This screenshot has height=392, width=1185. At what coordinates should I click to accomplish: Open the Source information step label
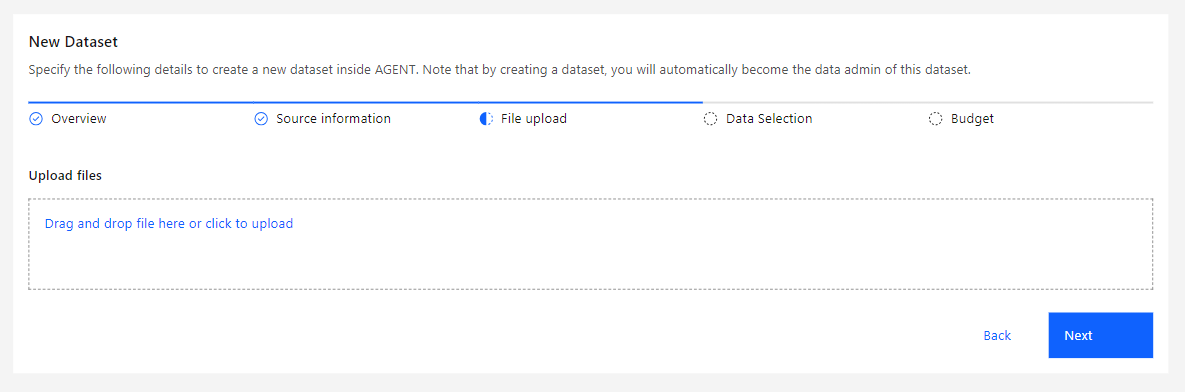333,119
